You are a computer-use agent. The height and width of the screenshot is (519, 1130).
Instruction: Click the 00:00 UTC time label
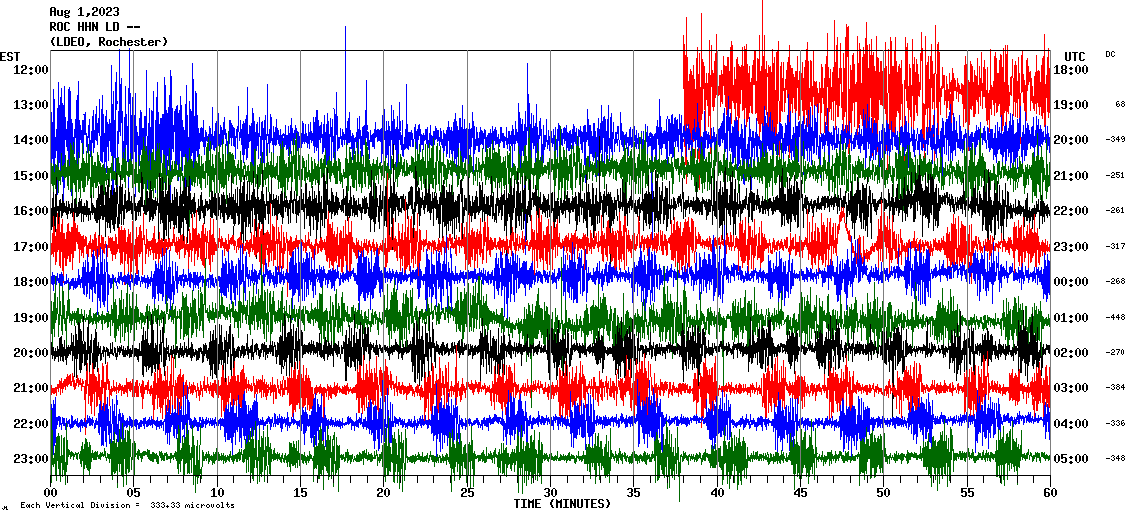[1072, 282]
